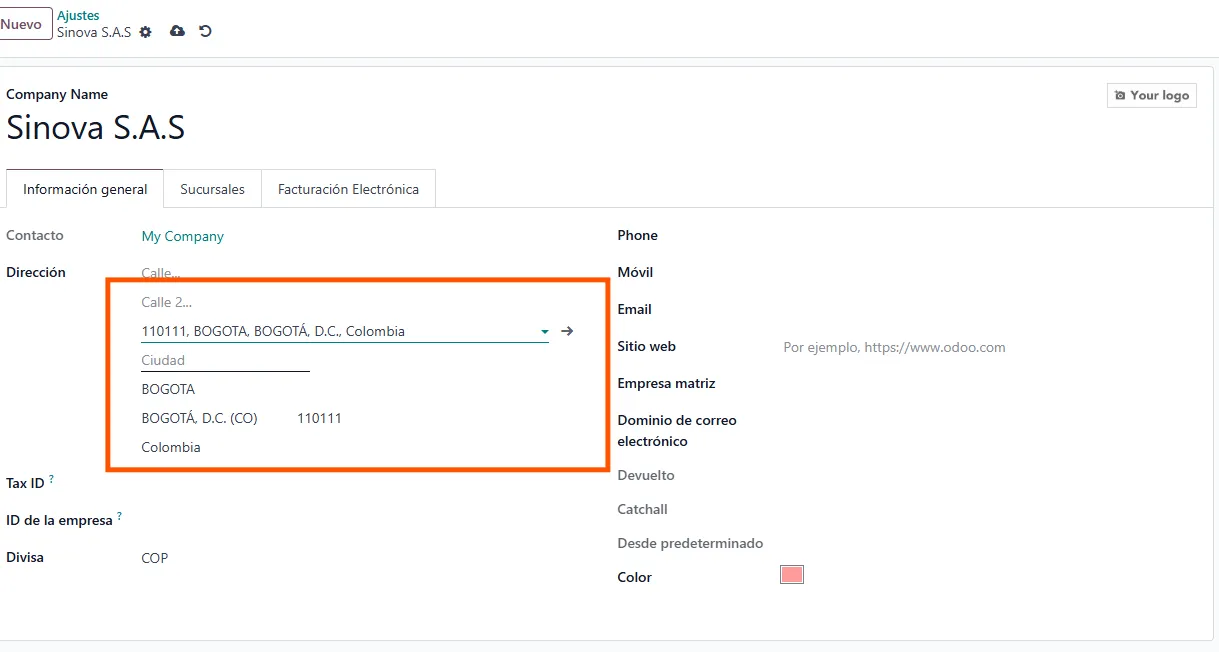Open the Sucursales tab

pyautogui.click(x=212, y=189)
